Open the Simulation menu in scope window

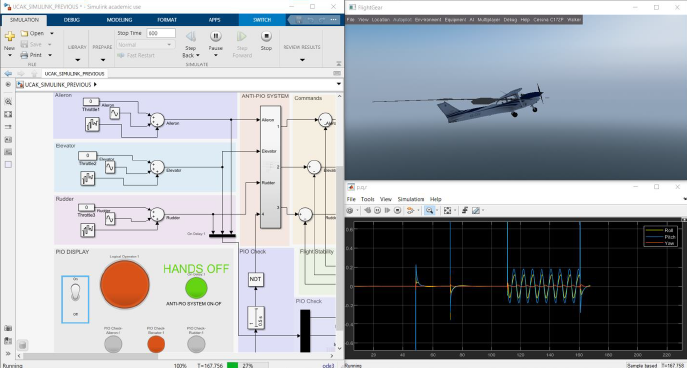point(411,199)
